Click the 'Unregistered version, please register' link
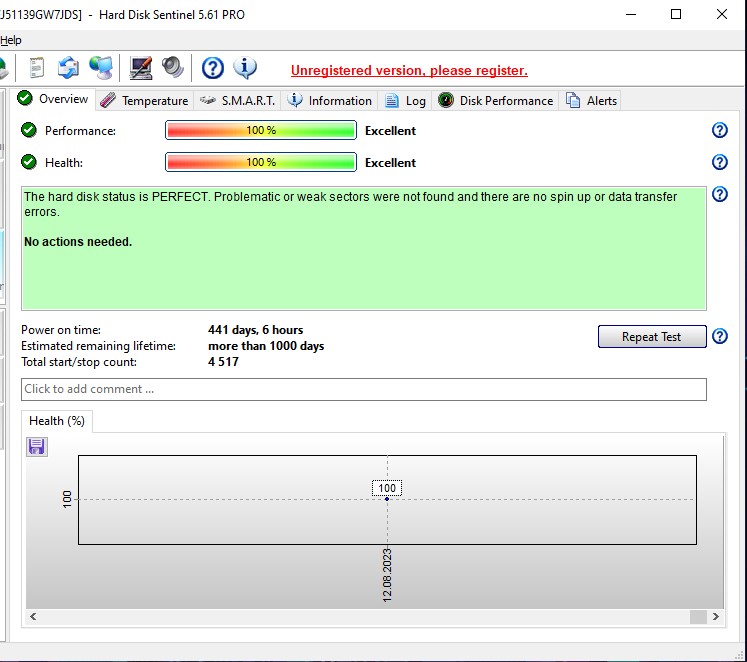 pyautogui.click(x=409, y=70)
